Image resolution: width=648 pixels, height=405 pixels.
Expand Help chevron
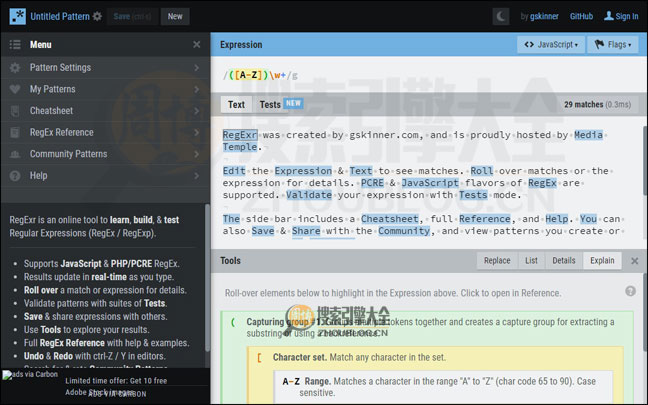(197, 176)
